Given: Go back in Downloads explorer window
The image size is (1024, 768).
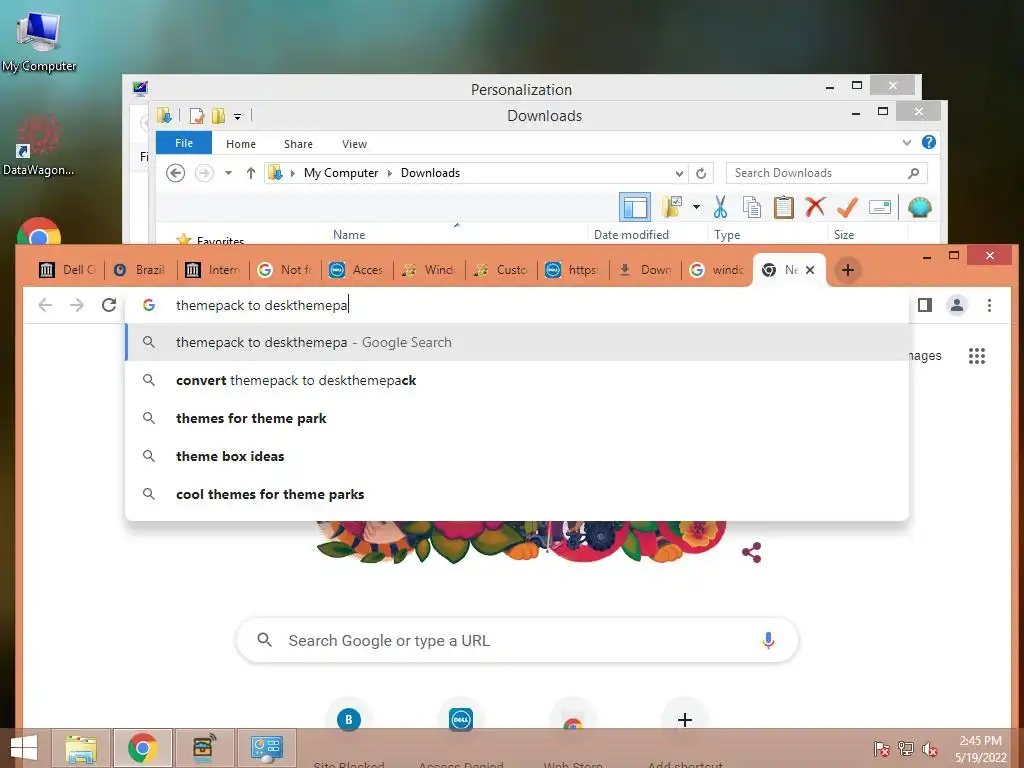Looking at the screenshot, I should coord(175,173).
